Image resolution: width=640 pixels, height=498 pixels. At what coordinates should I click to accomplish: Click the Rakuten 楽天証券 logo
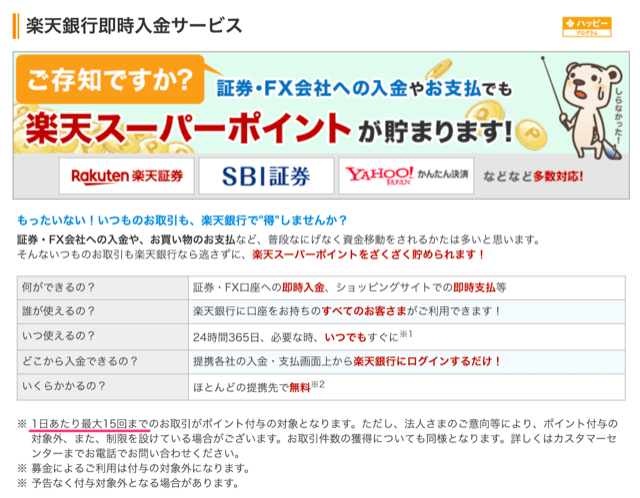click(x=127, y=176)
